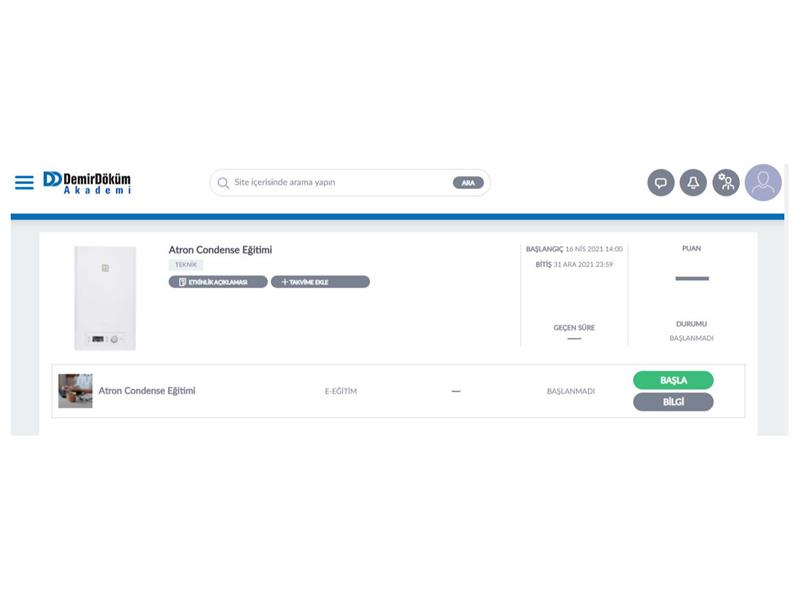Start the training with green Başla button
This screenshot has width=800, height=600.
pos(673,380)
